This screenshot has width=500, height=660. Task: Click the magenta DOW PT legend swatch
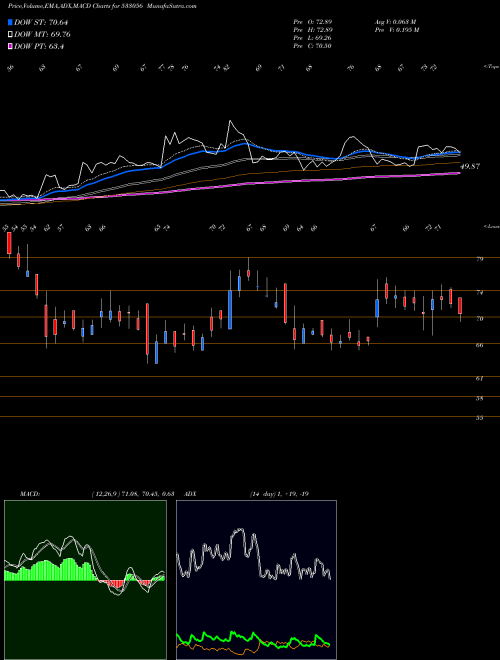[11, 46]
